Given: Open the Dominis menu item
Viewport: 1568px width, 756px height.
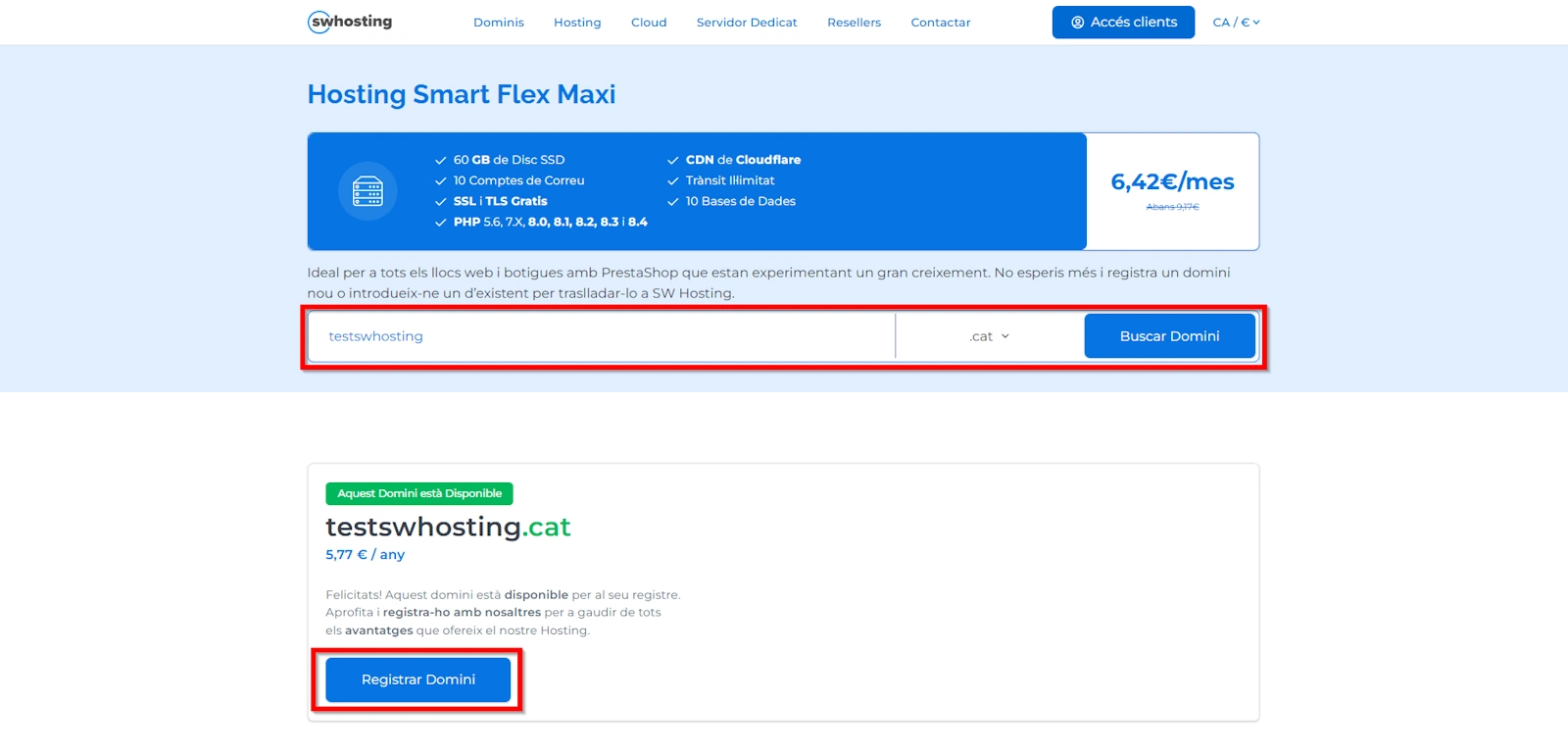Looking at the screenshot, I should pyautogui.click(x=499, y=23).
